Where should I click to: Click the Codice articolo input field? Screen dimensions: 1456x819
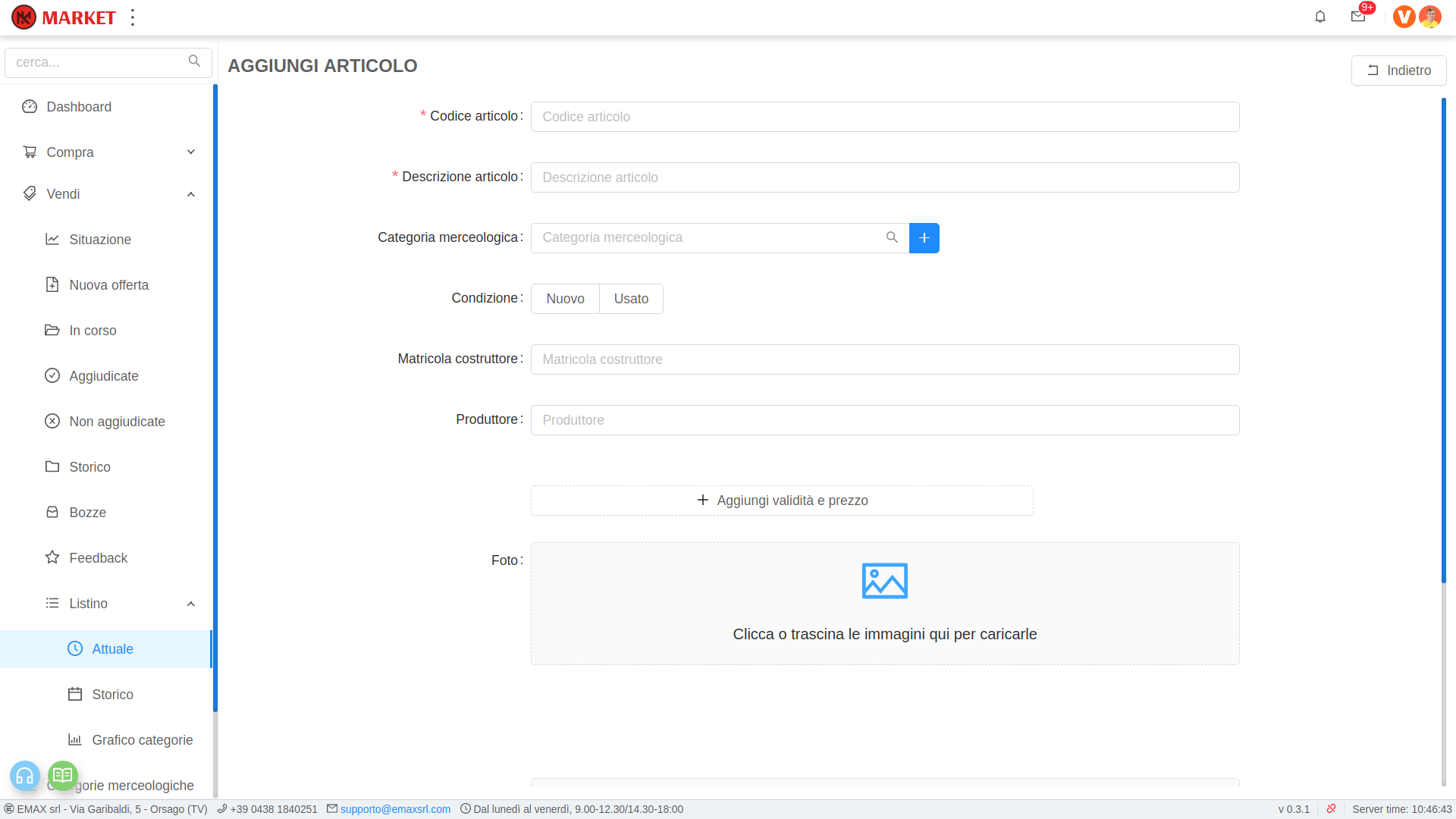coord(884,117)
